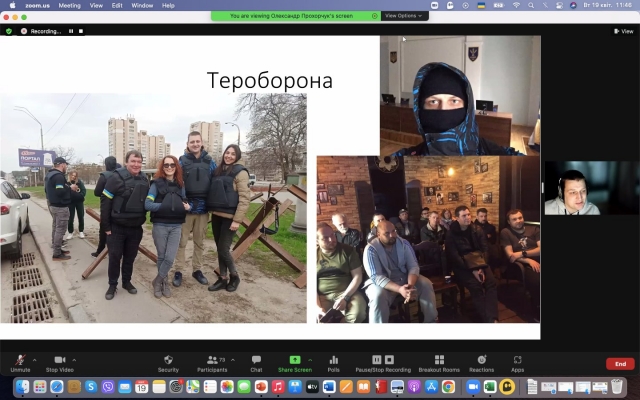
Task: Open Spotlight search in menu bar
Action: tap(531, 5)
